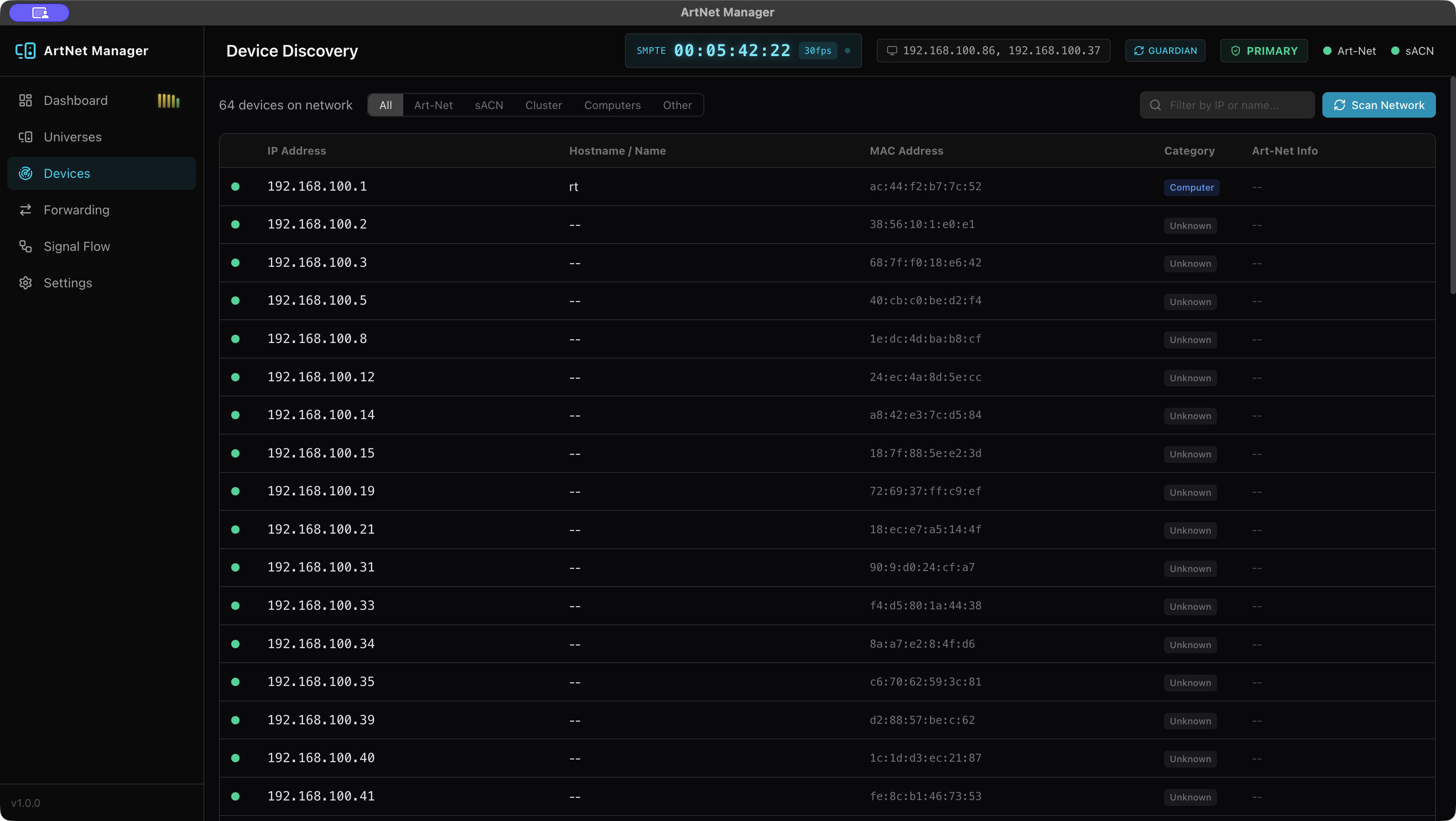Screen dimensions: 1456x821
Task: Click the 192.168.100.86, 192.168.100.37 interface box
Action: point(993,51)
